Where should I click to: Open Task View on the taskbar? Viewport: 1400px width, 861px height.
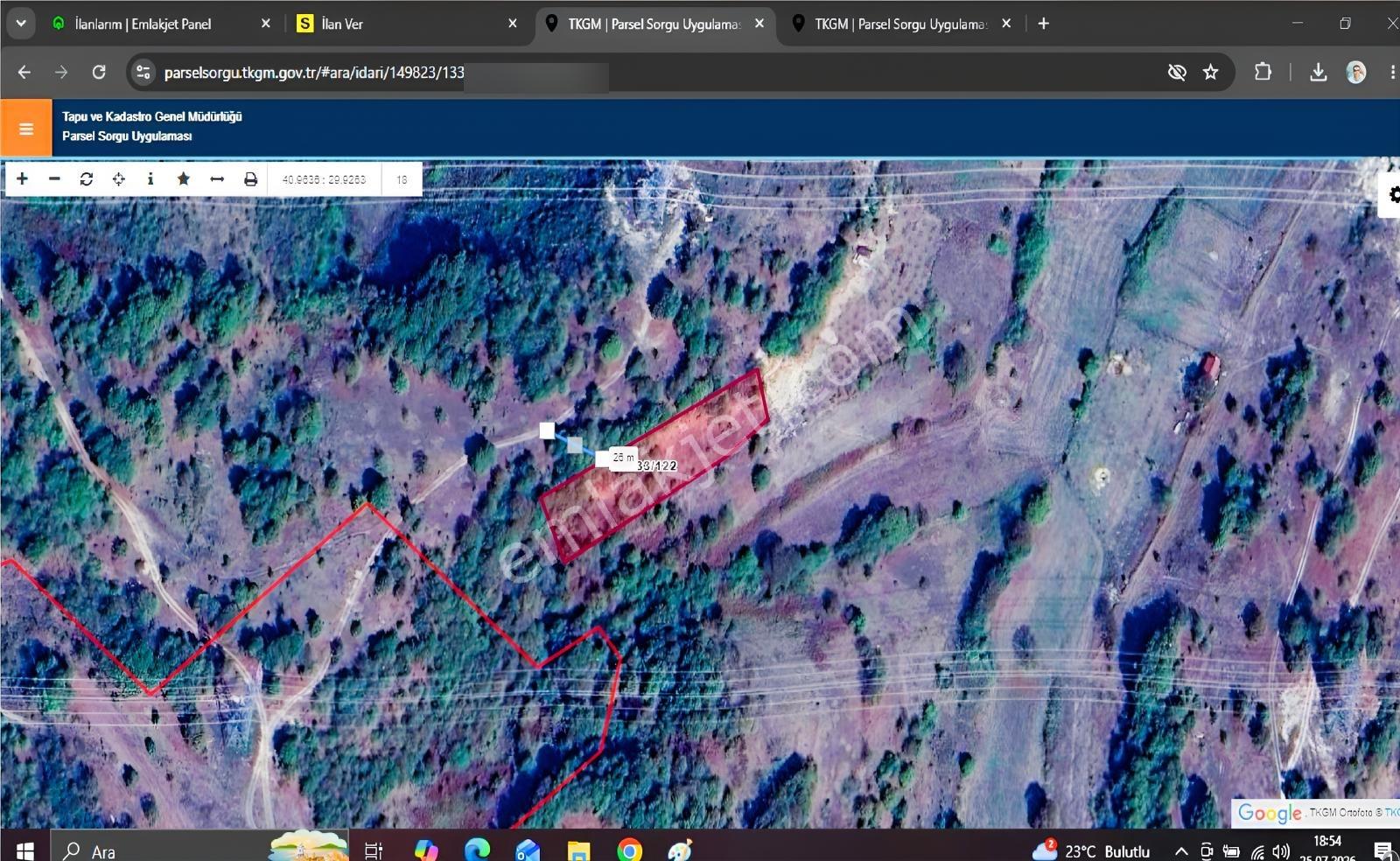tap(374, 850)
